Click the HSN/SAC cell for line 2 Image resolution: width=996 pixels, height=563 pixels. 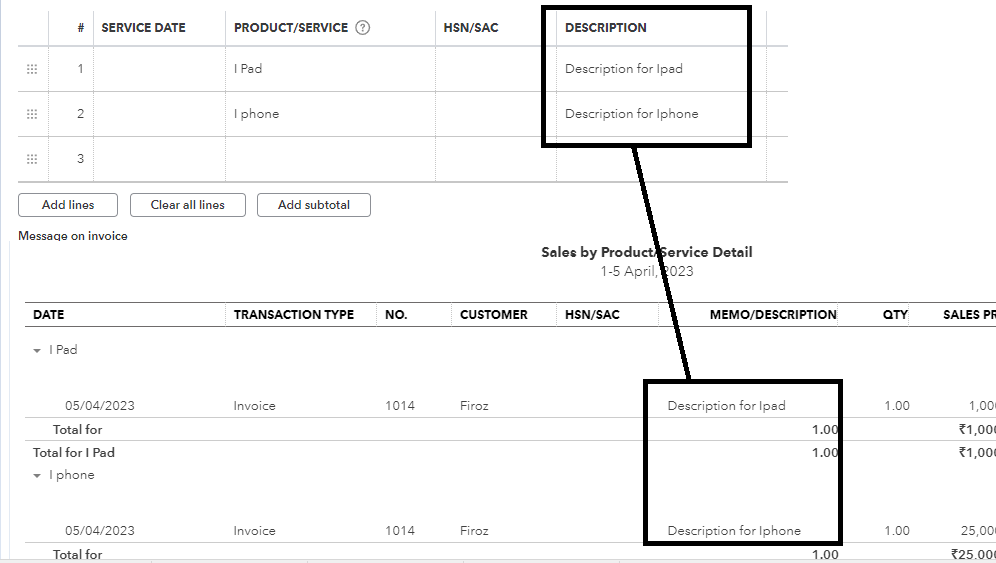(x=495, y=114)
